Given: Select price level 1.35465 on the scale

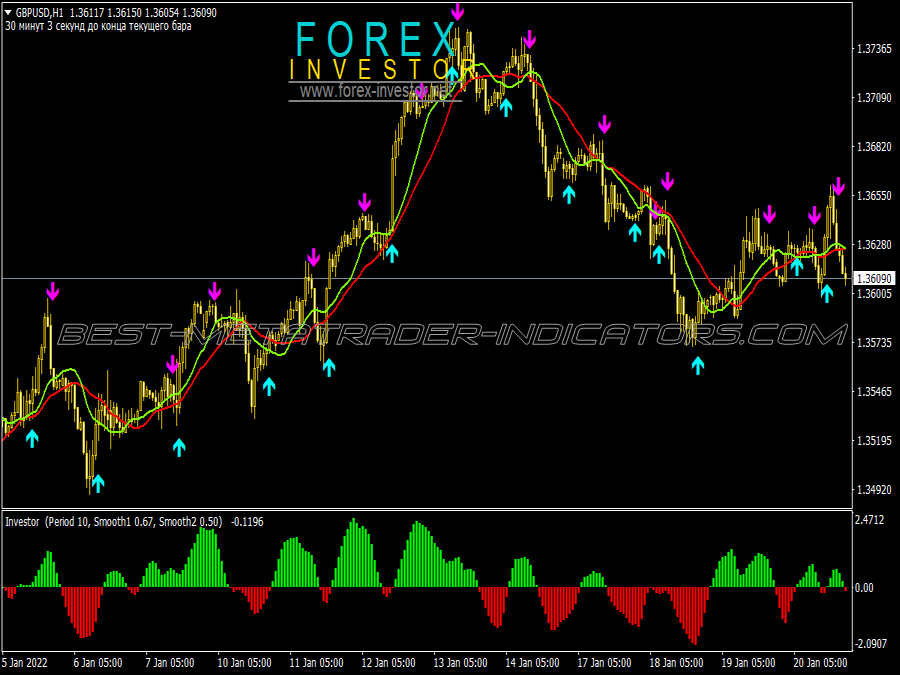Looking at the screenshot, I should (874, 392).
